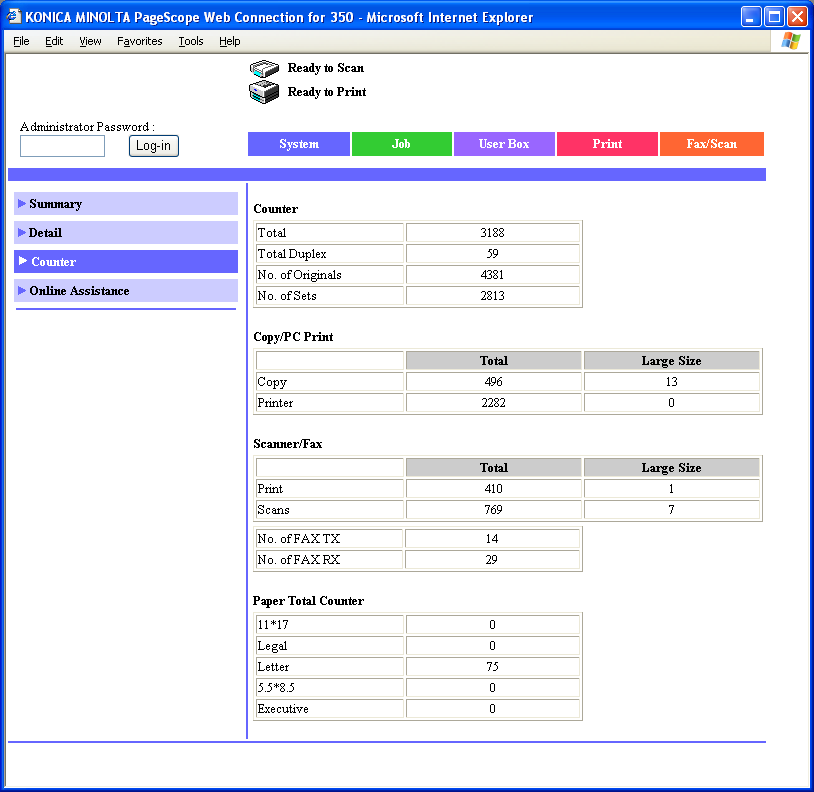Focus the Administrator Password field
This screenshot has height=792, width=814.
[62, 146]
